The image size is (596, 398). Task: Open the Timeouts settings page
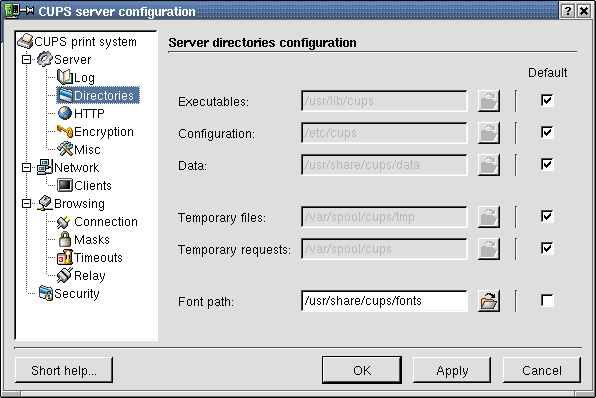pyautogui.click(x=98, y=257)
